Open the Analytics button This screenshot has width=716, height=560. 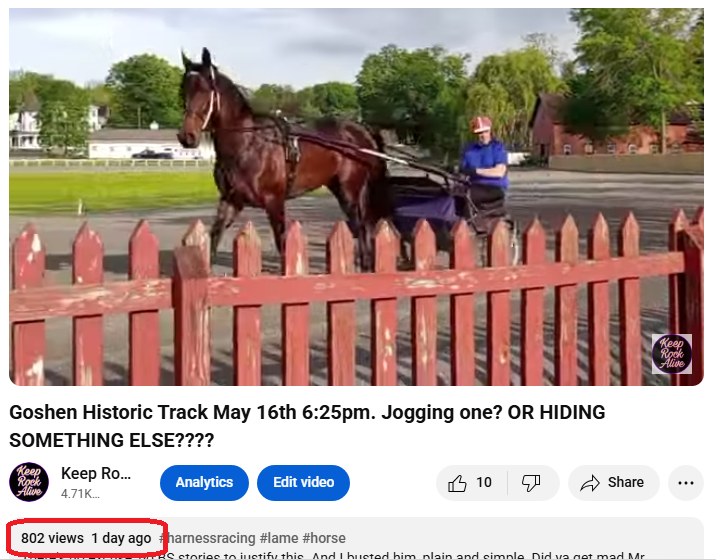(x=204, y=482)
